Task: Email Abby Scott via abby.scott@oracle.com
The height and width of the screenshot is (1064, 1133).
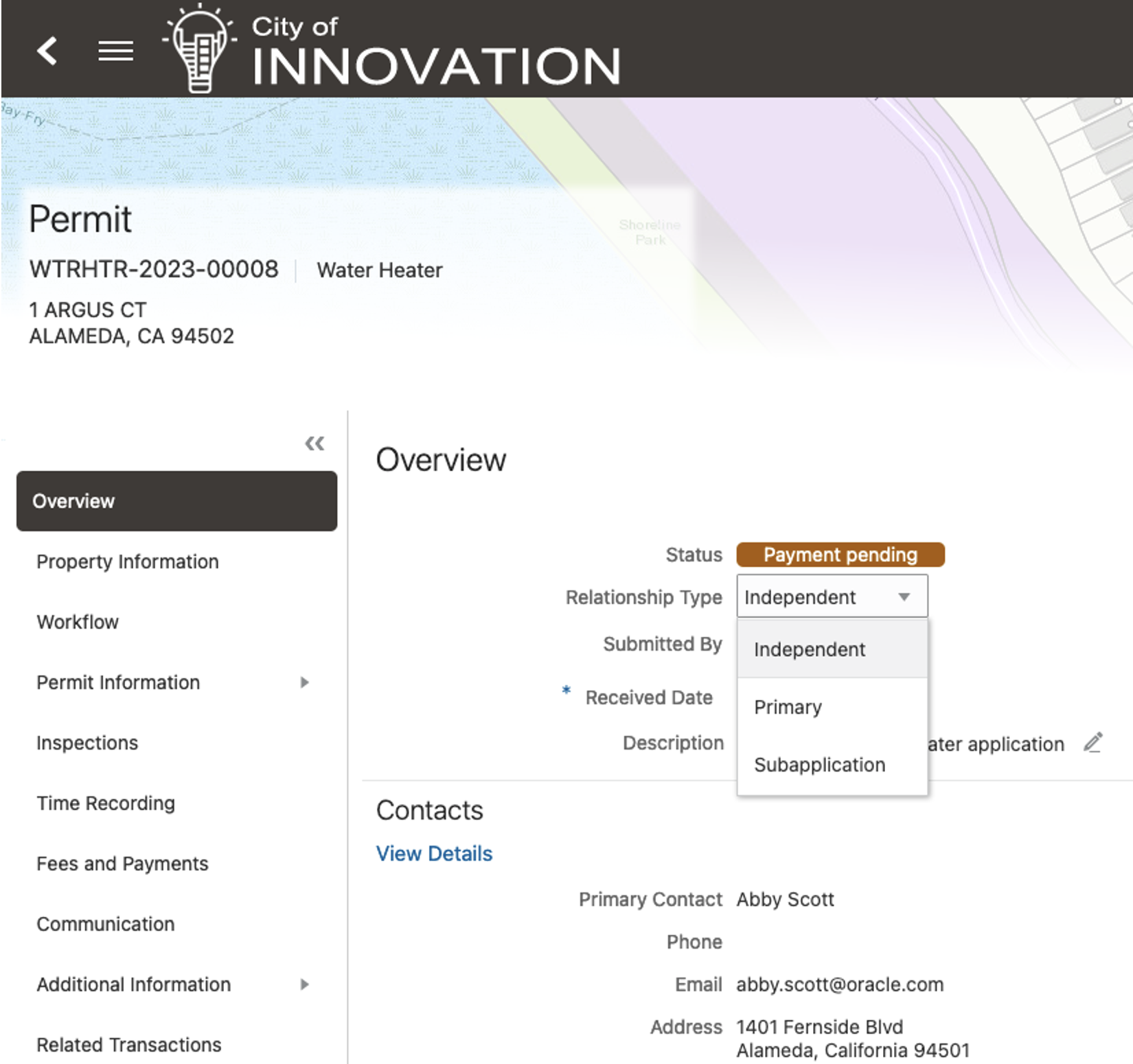Action: (x=839, y=984)
